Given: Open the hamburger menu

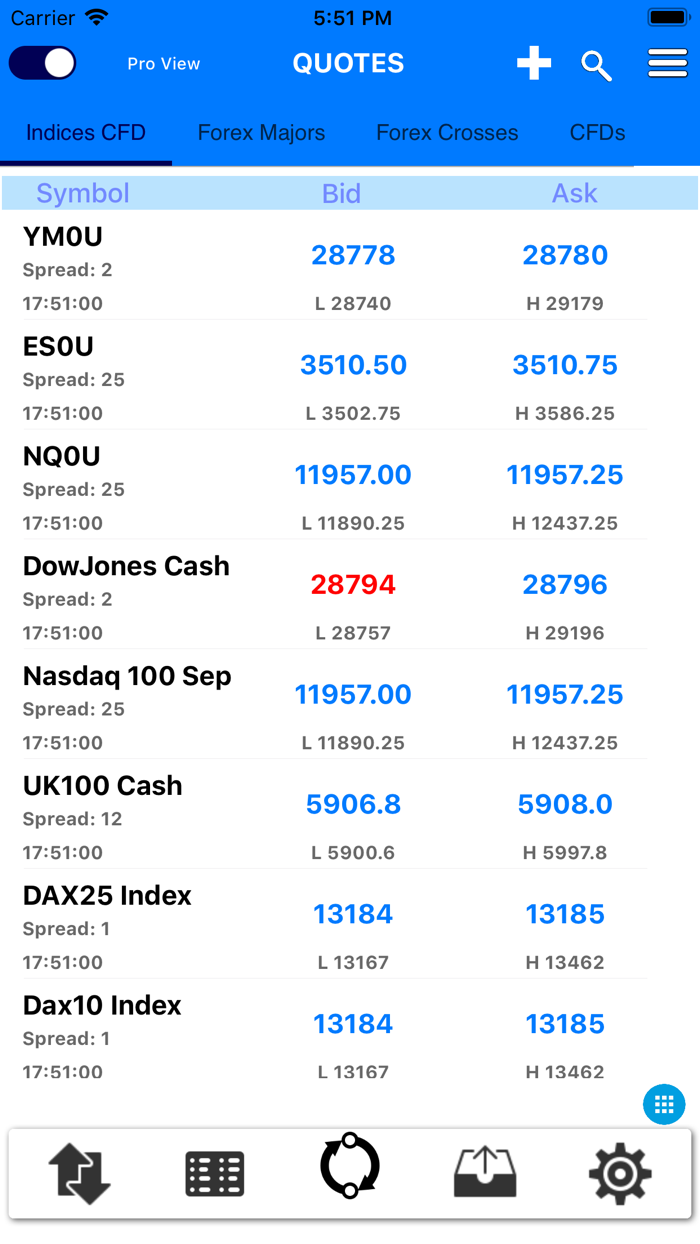Looking at the screenshot, I should [666, 63].
